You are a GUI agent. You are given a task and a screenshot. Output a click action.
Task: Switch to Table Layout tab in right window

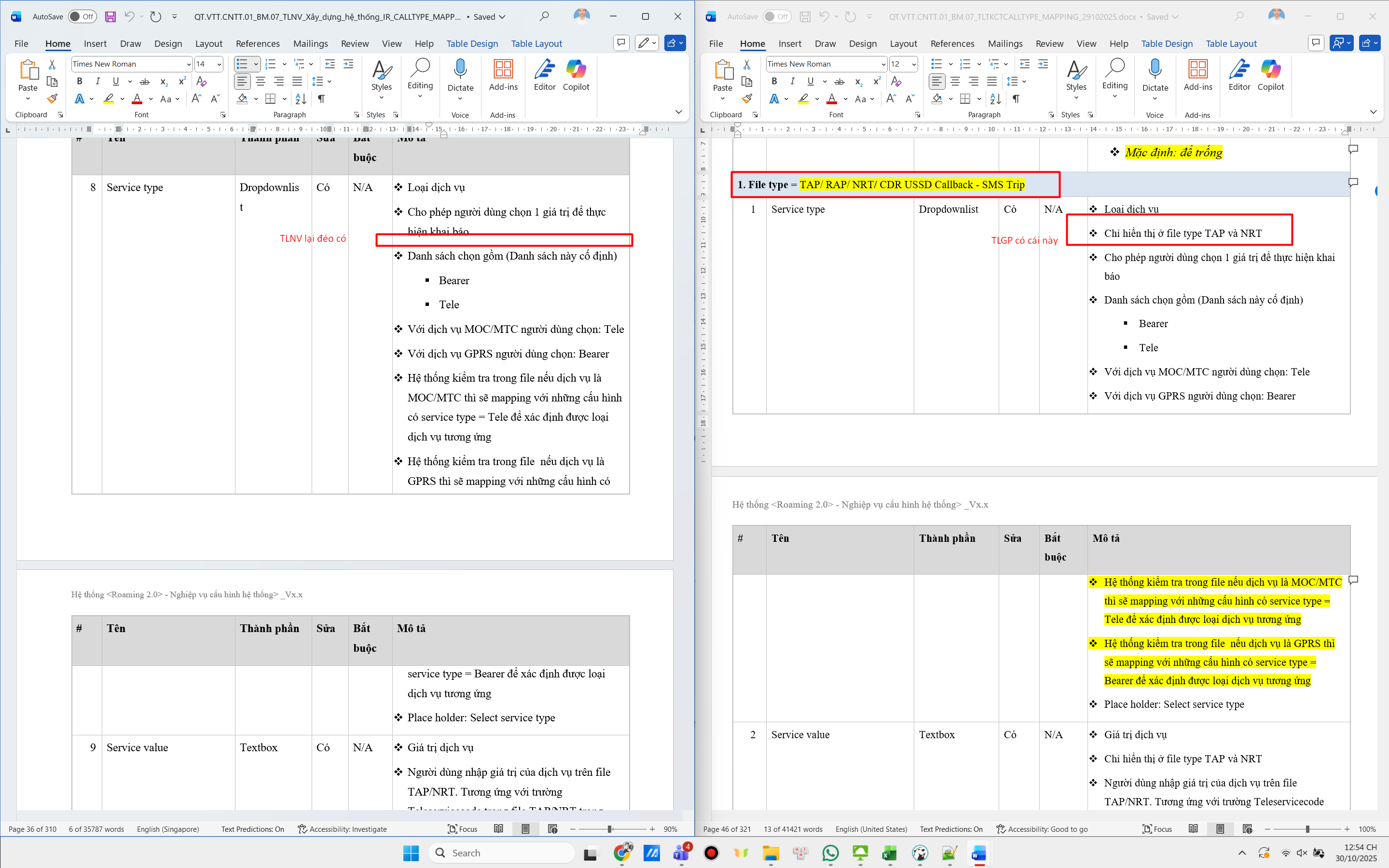[1231, 43]
